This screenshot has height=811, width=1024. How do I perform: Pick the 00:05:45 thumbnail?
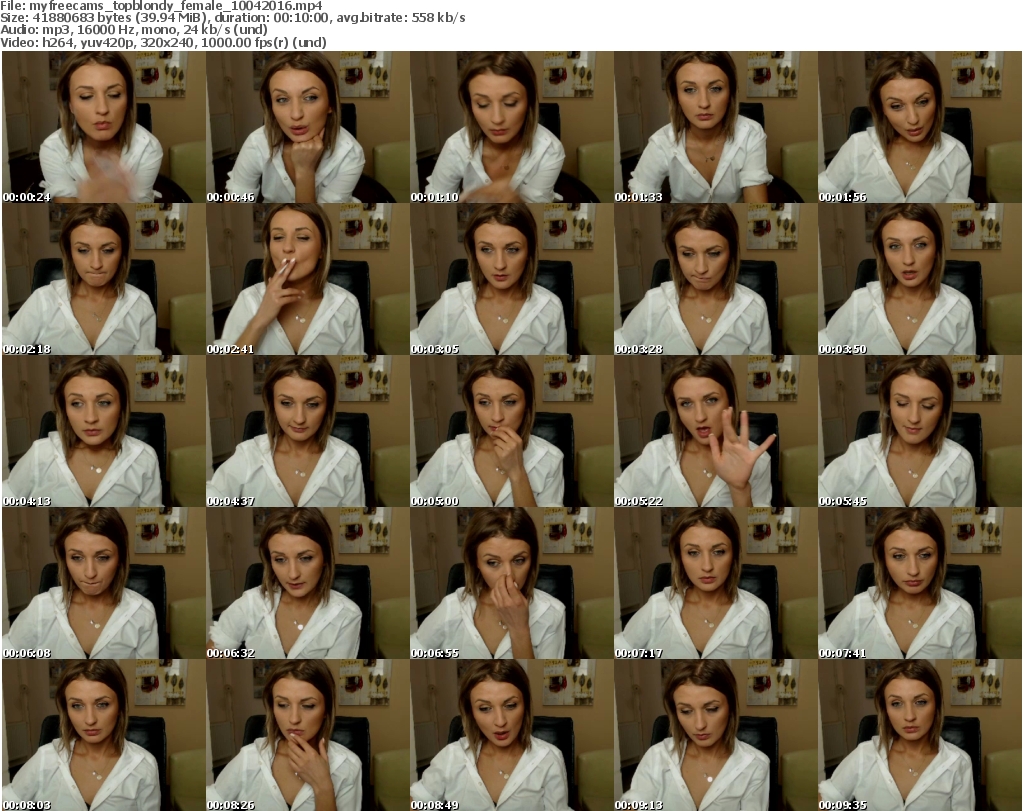coord(919,431)
